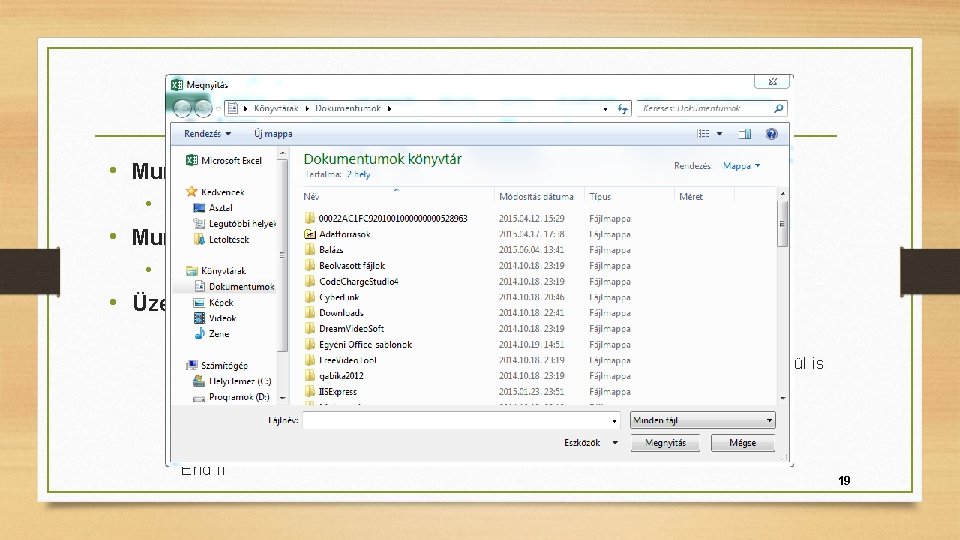Close the Megnyitás dialog window
The height and width of the screenshot is (540, 960).
coord(772,81)
